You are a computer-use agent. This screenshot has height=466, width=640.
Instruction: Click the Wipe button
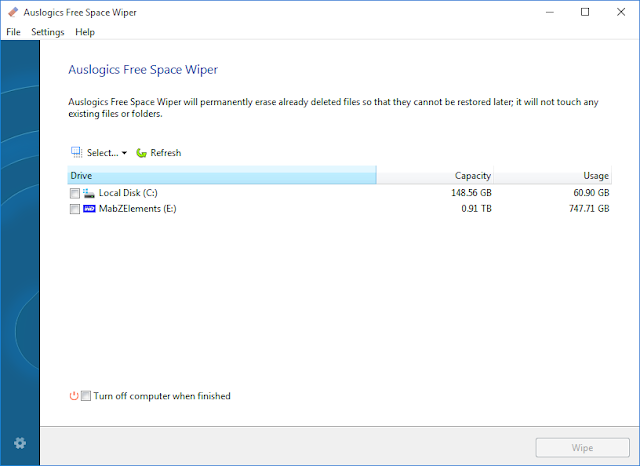point(582,448)
